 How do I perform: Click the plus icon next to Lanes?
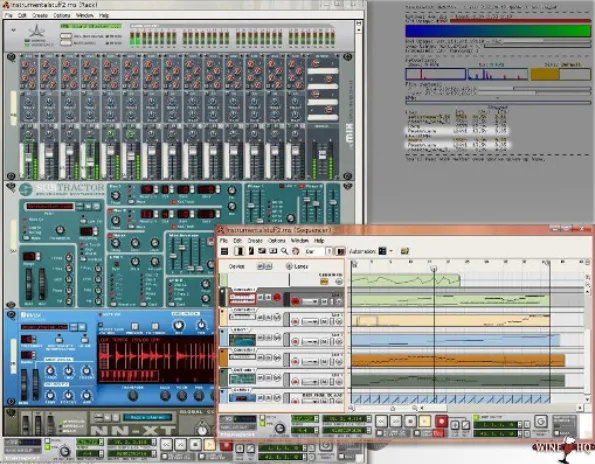click(289, 266)
